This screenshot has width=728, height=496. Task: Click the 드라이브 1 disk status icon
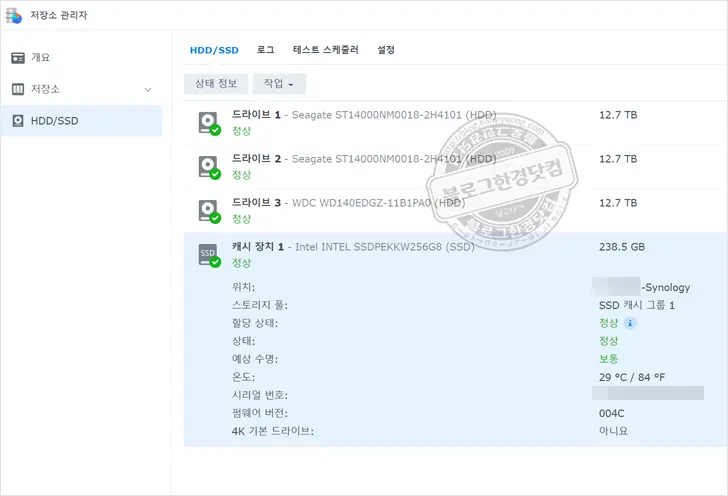click(208, 123)
